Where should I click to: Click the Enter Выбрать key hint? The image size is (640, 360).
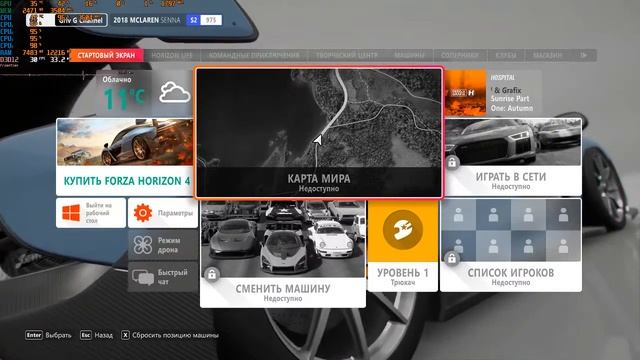[x=48, y=335]
